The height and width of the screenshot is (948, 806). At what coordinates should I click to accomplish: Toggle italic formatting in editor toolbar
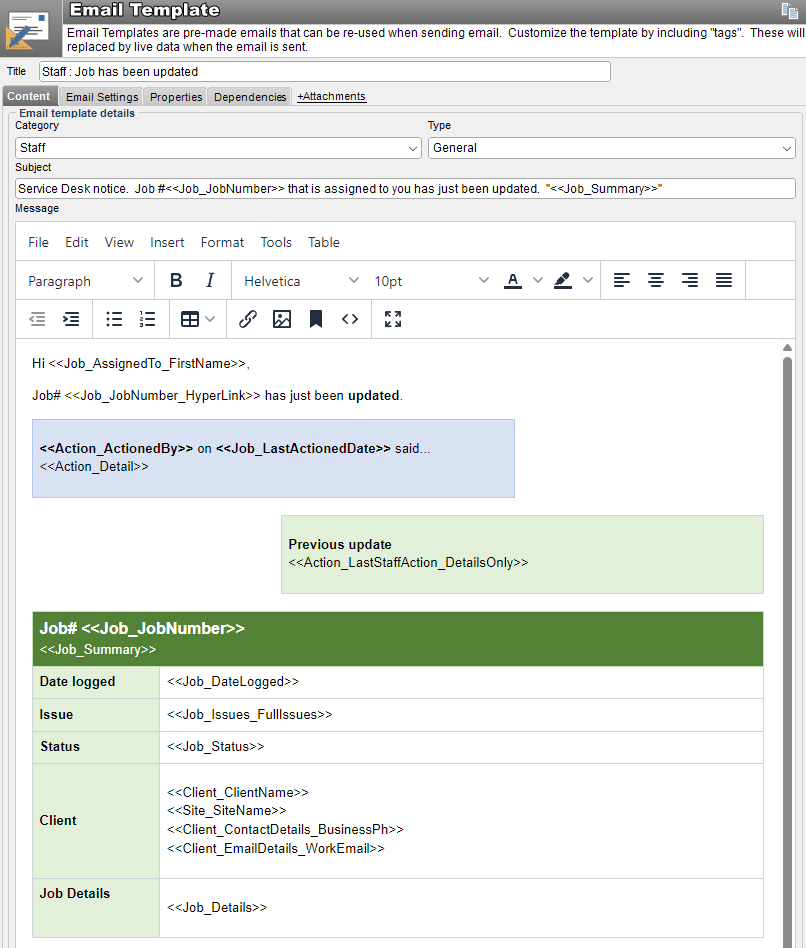[210, 281]
